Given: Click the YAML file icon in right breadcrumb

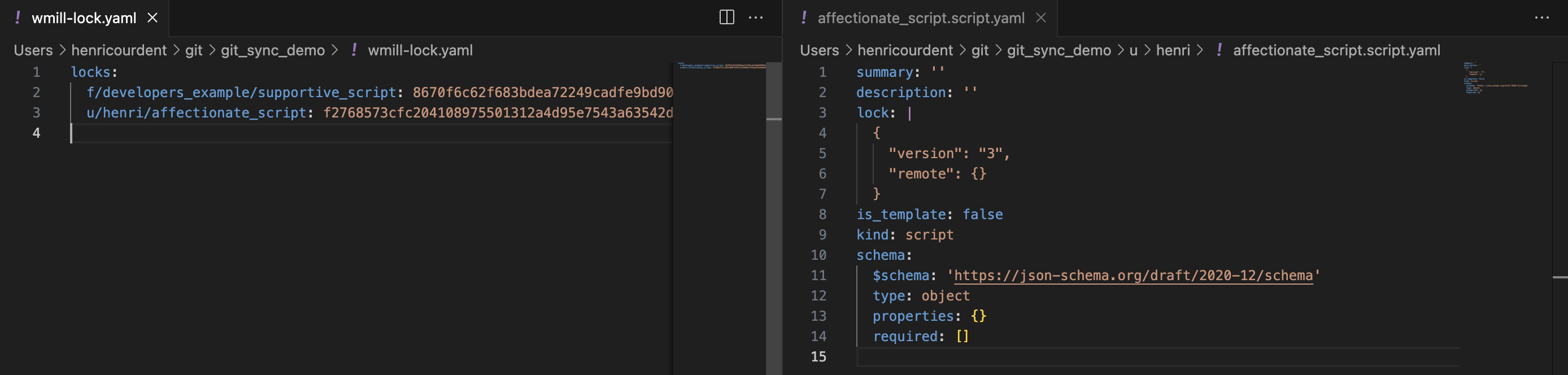Looking at the screenshot, I should (x=1219, y=50).
